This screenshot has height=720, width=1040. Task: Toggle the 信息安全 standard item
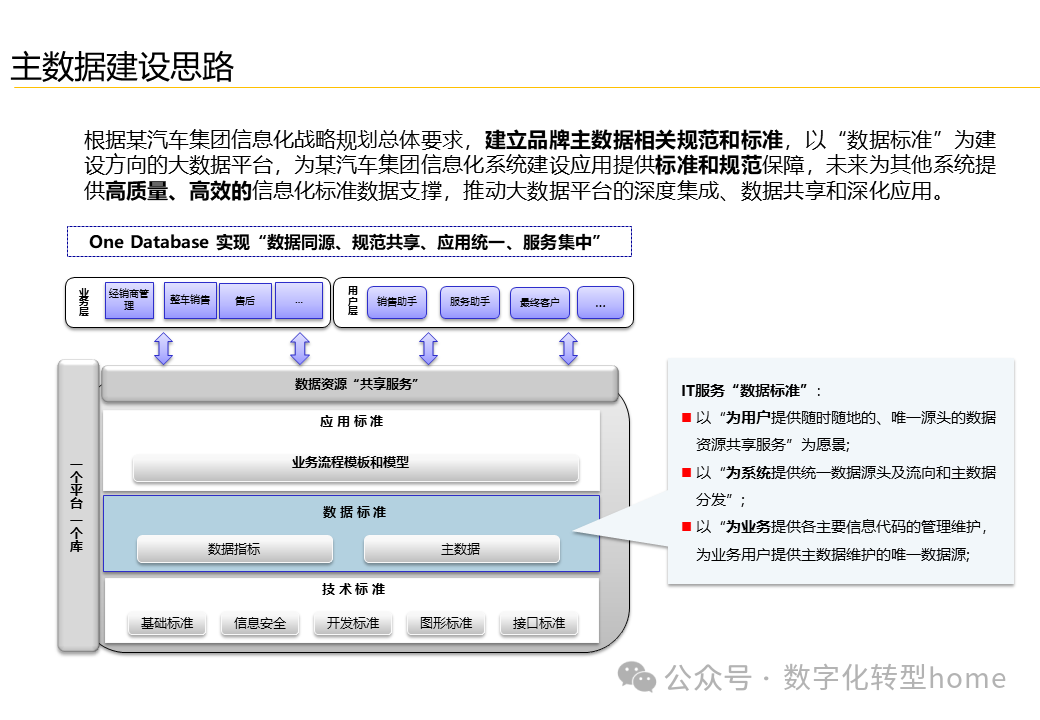click(x=260, y=622)
